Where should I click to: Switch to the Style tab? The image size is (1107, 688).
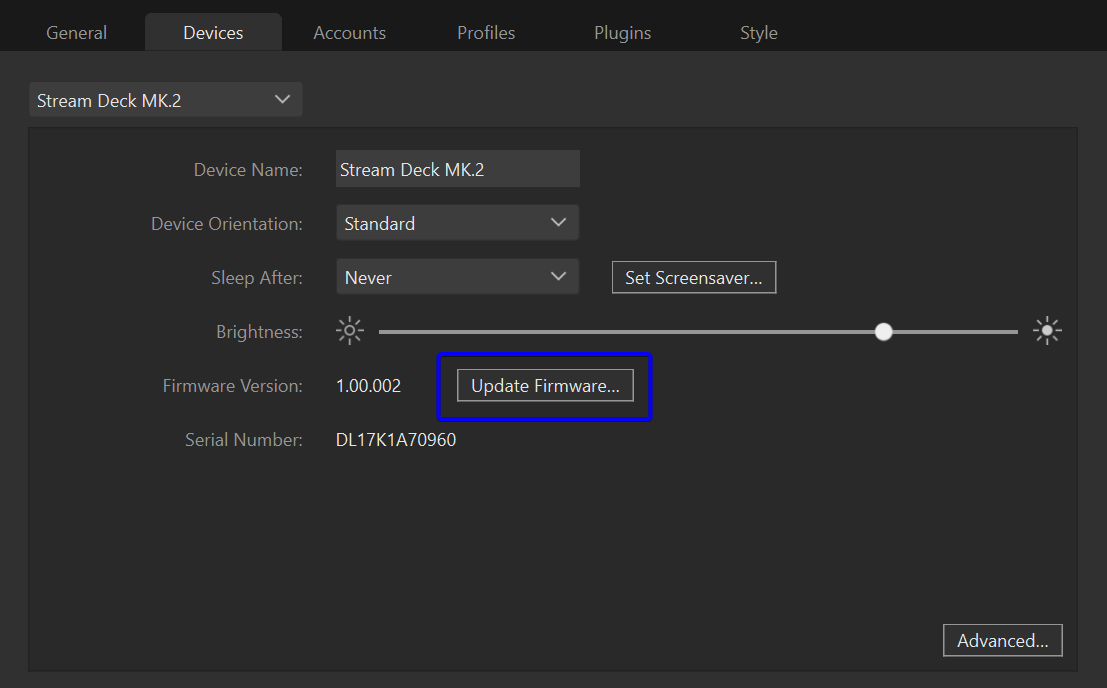click(758, 32)
